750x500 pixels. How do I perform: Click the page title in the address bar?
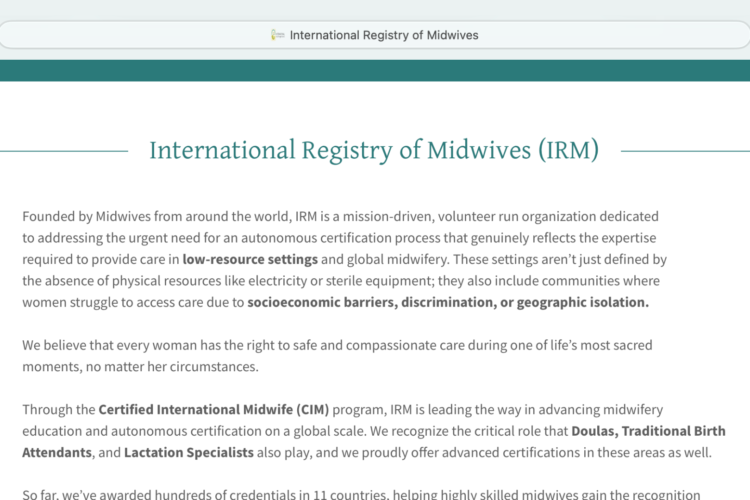[384, 35]
